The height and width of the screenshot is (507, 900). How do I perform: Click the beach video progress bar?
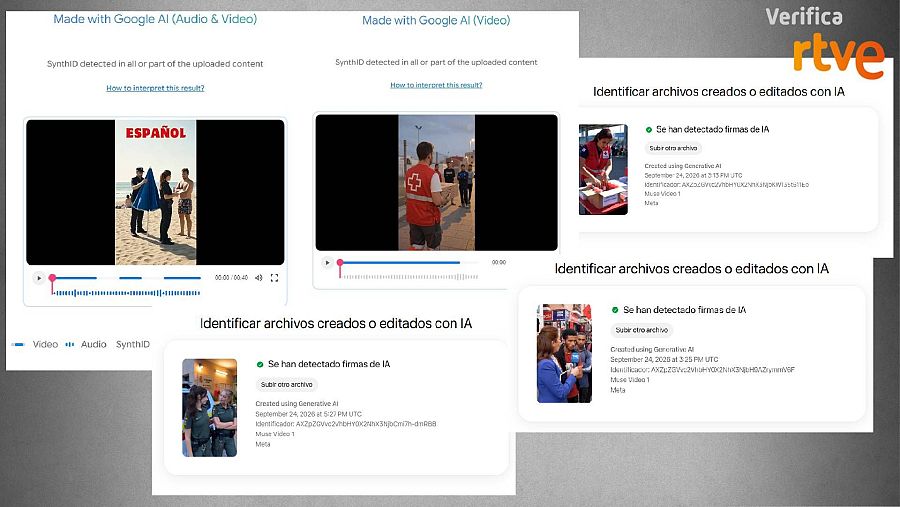pos(126,278)
